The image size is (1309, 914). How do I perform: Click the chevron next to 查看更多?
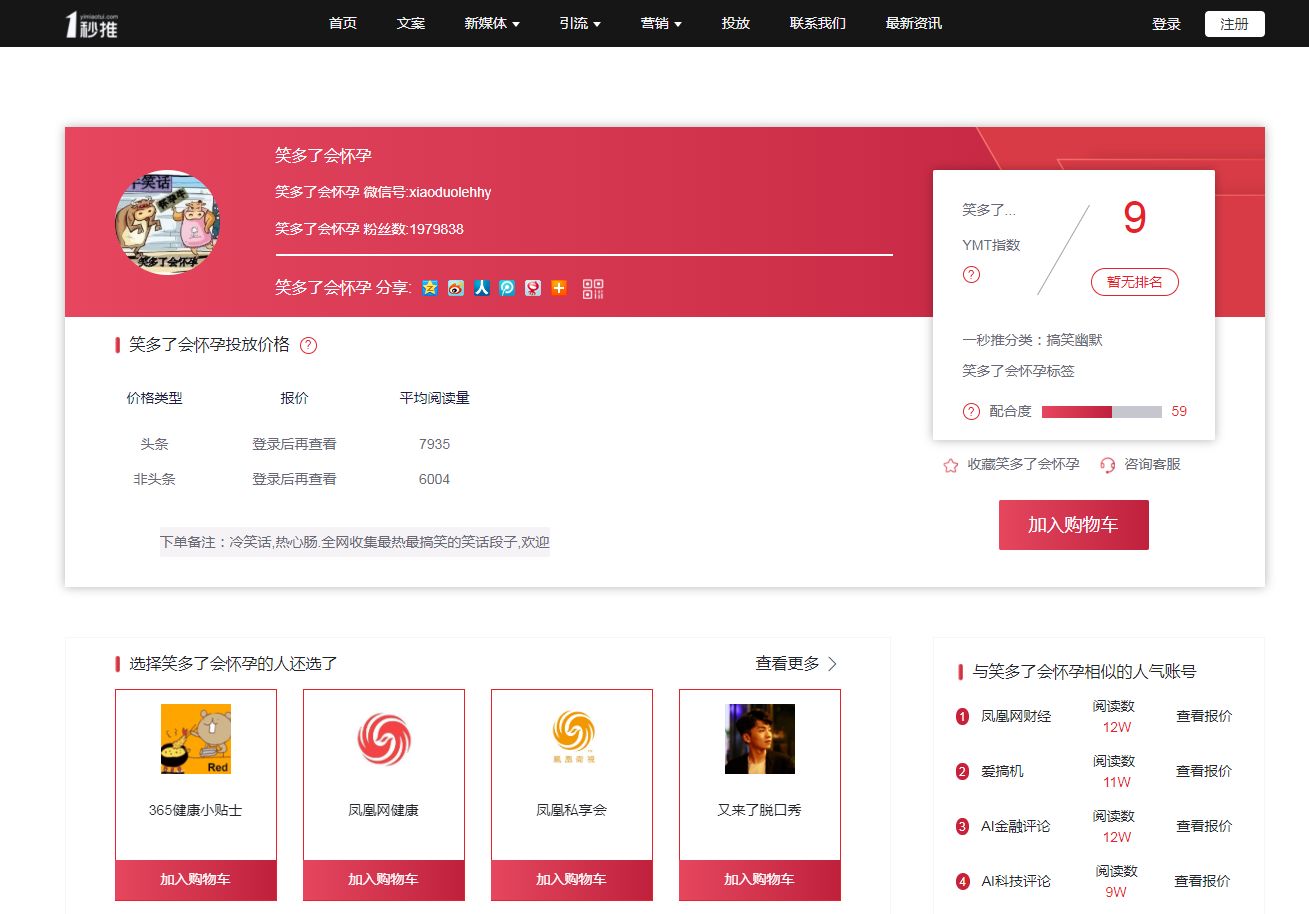(x=833, y=664)
